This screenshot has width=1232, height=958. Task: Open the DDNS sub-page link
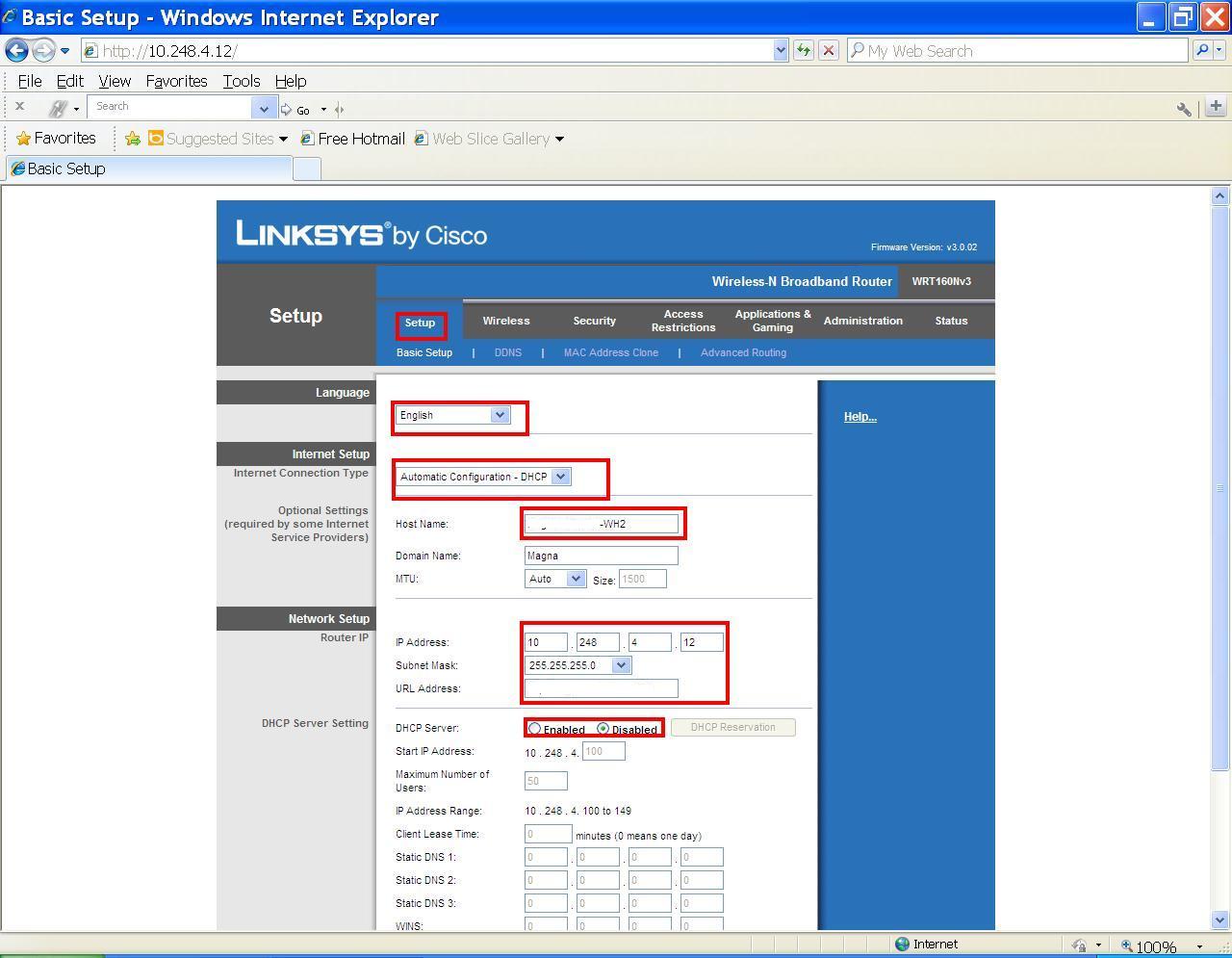pos(508,352)
